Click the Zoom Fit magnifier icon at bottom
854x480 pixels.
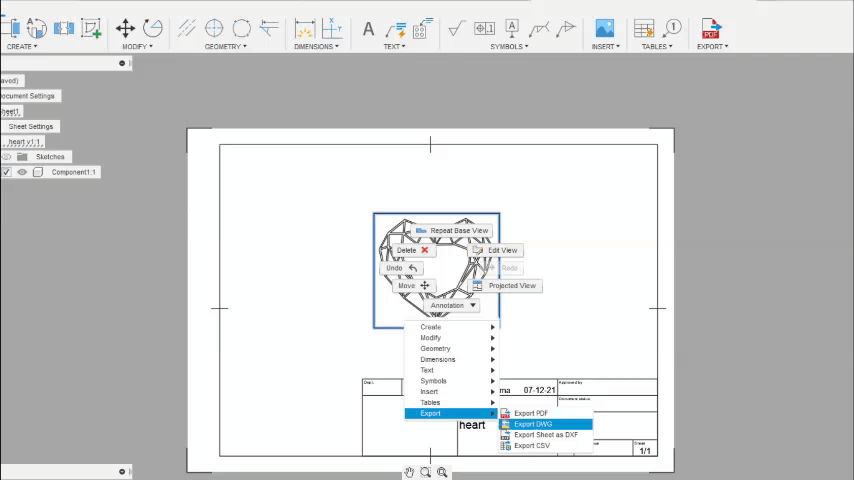(442, 472)
